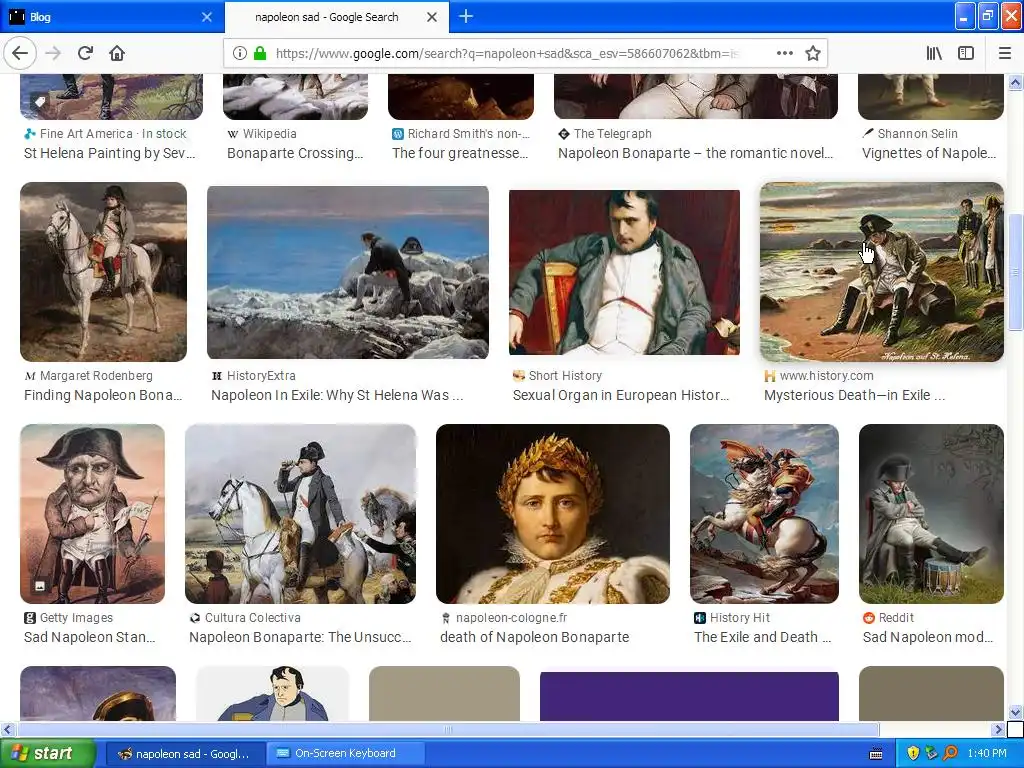Viewport: 1024px width, 768px height.
Task: Click the orange magnifier tray icon
Action: click(x=950, y=754)
